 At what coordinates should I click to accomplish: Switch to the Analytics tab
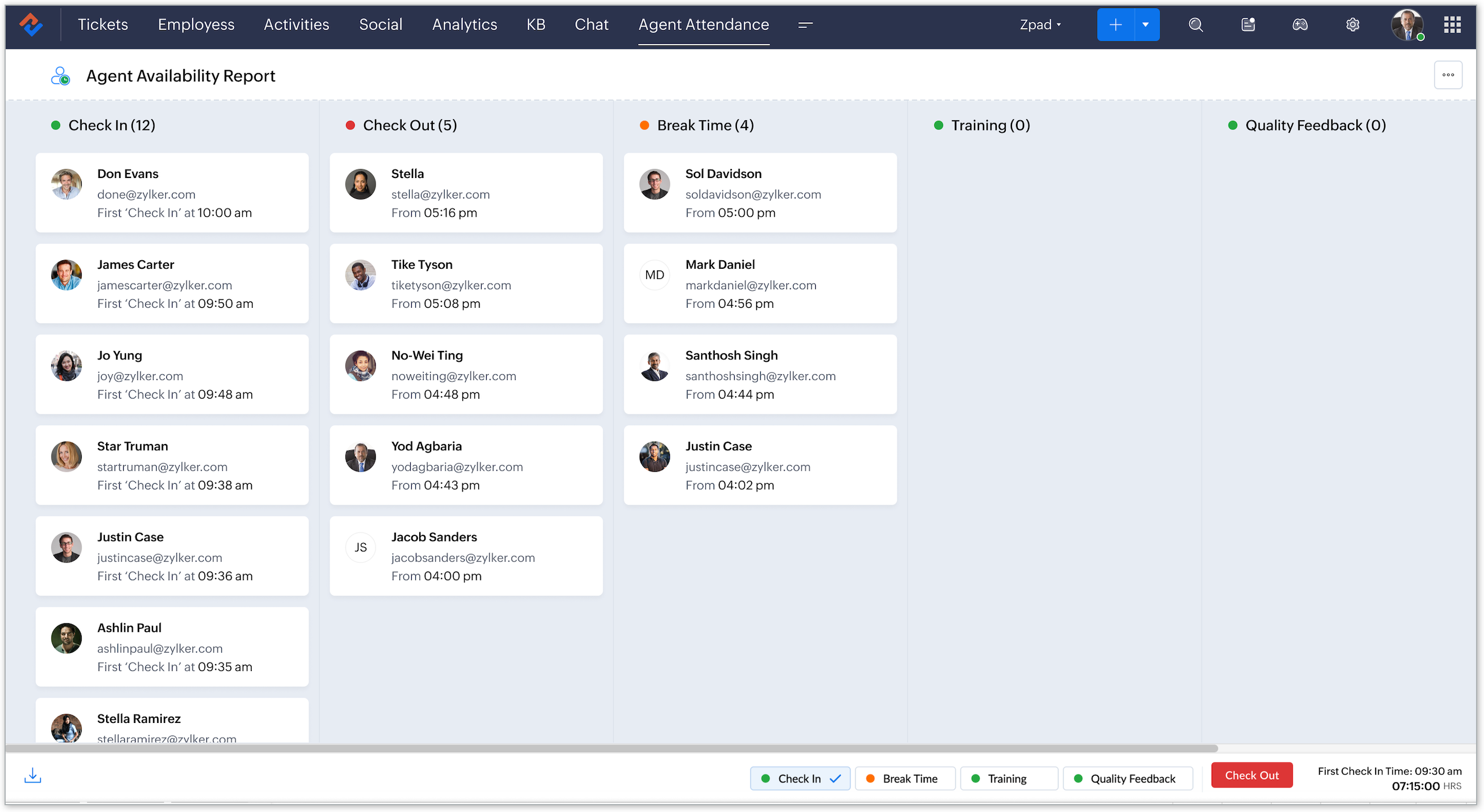465,25
